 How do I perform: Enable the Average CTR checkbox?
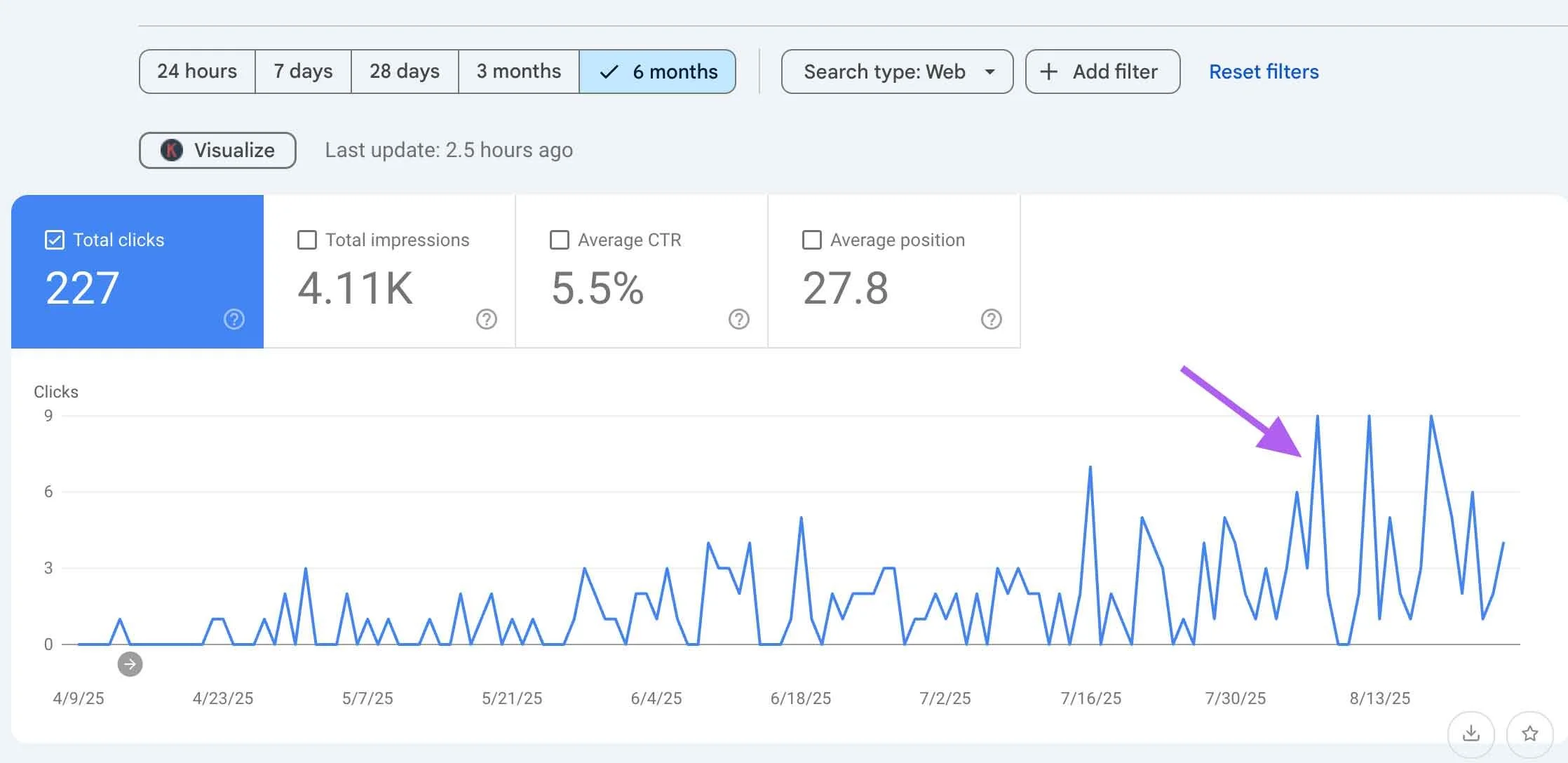(560, 240)
